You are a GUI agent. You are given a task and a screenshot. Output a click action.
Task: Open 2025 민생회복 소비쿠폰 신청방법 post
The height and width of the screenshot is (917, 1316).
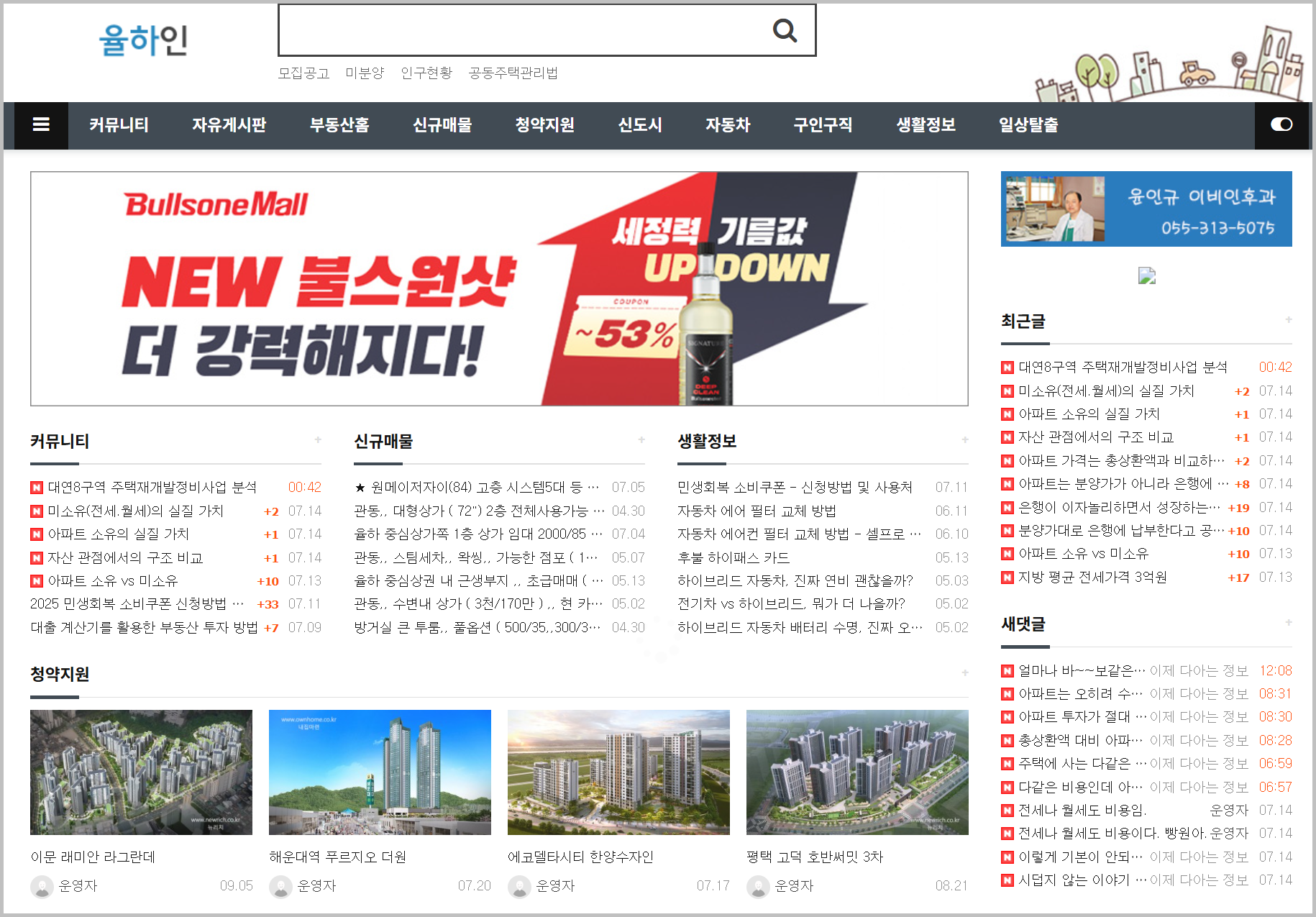click(x=137, y=604)
